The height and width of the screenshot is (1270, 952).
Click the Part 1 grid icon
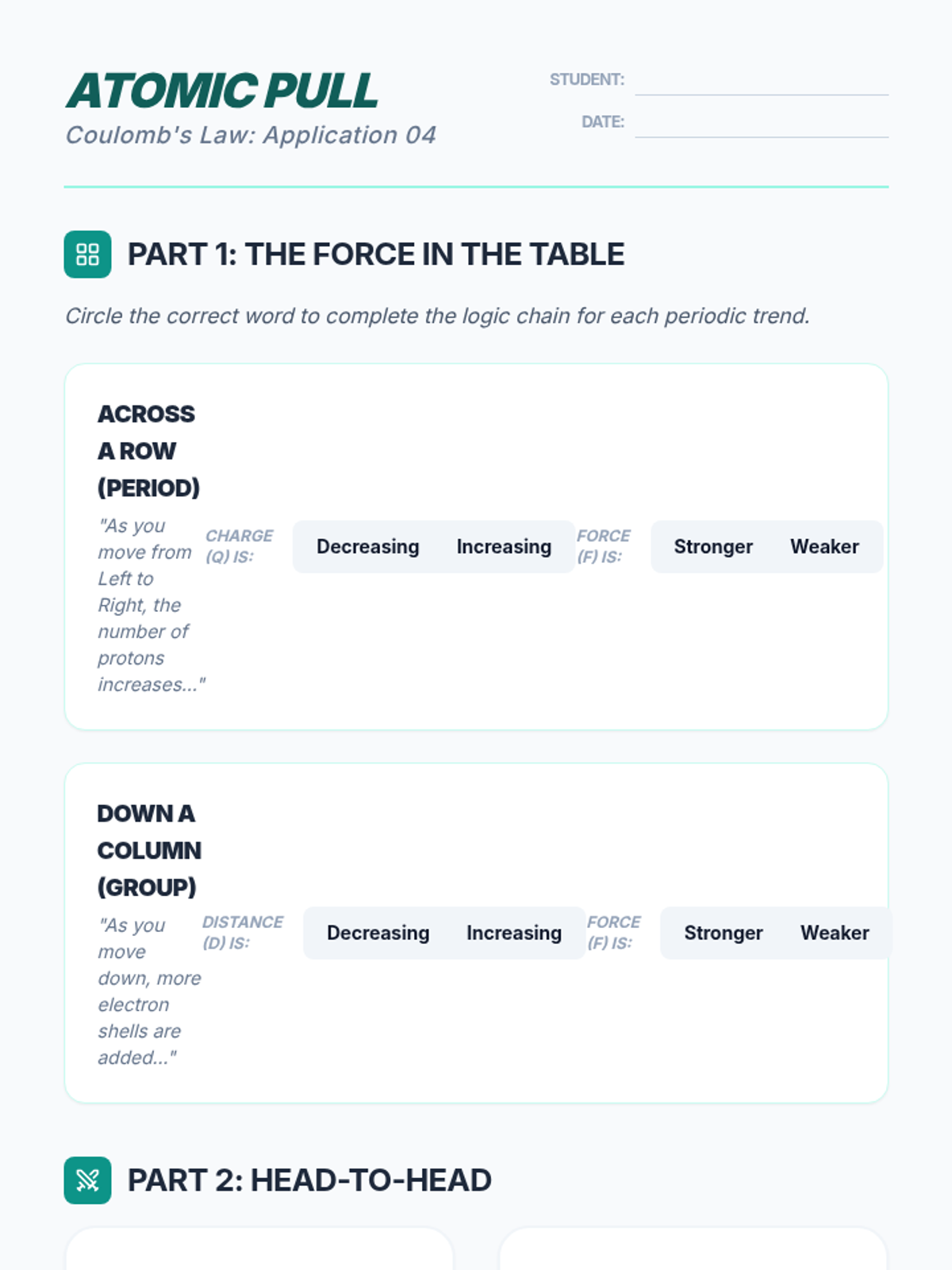pos(87,254)
